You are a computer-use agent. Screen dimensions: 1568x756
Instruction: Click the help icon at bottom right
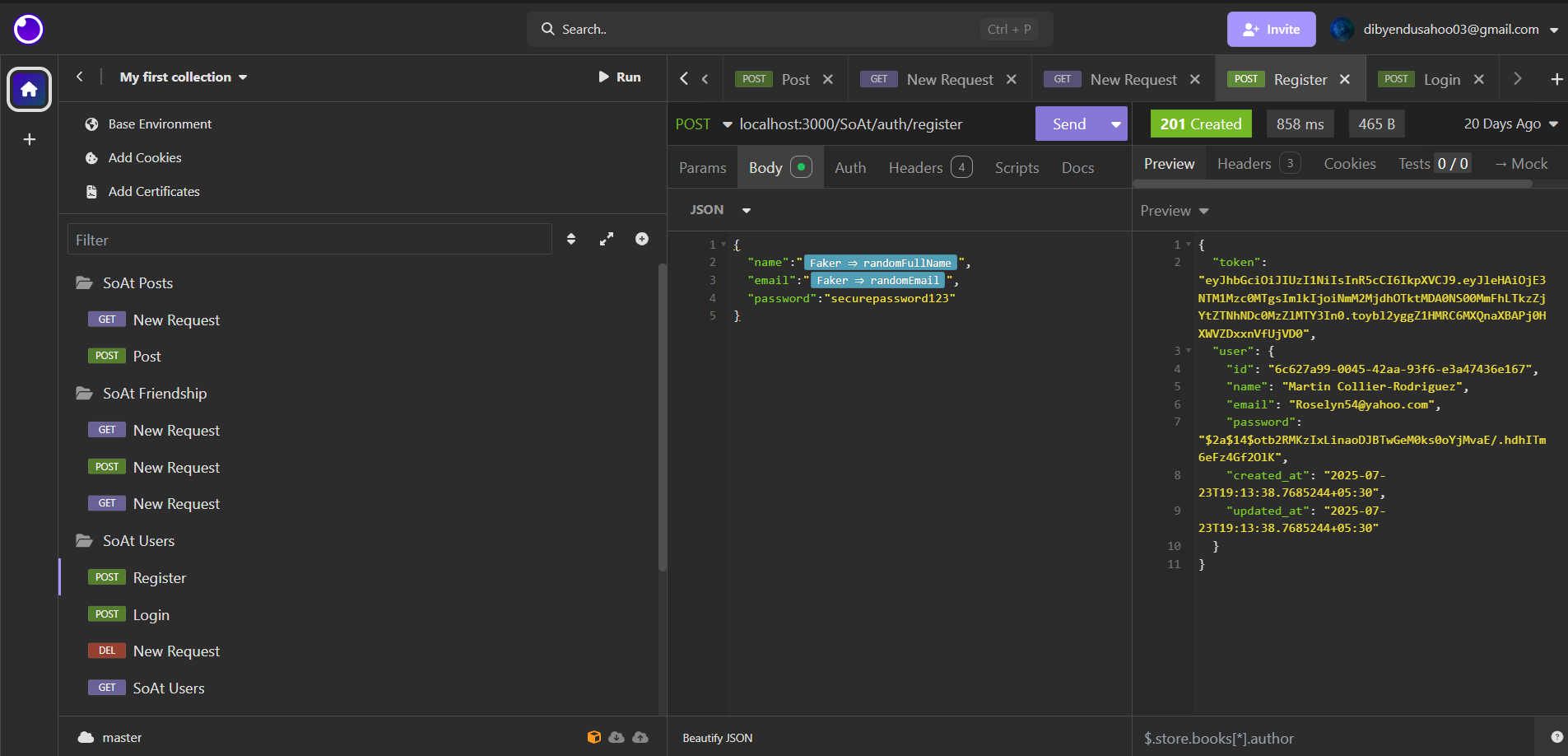(1556, 737)
